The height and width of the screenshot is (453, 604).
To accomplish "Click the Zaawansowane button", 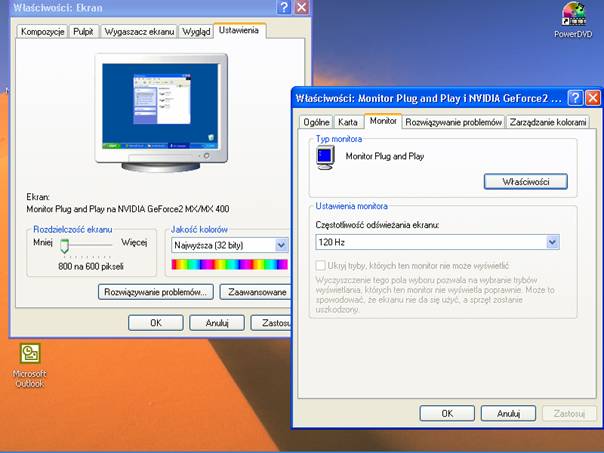I will [255, 292].
